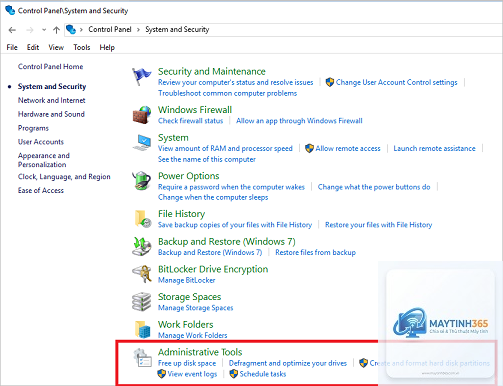
Task: Click Restore files from backup
Action: (x=315, y=252)
